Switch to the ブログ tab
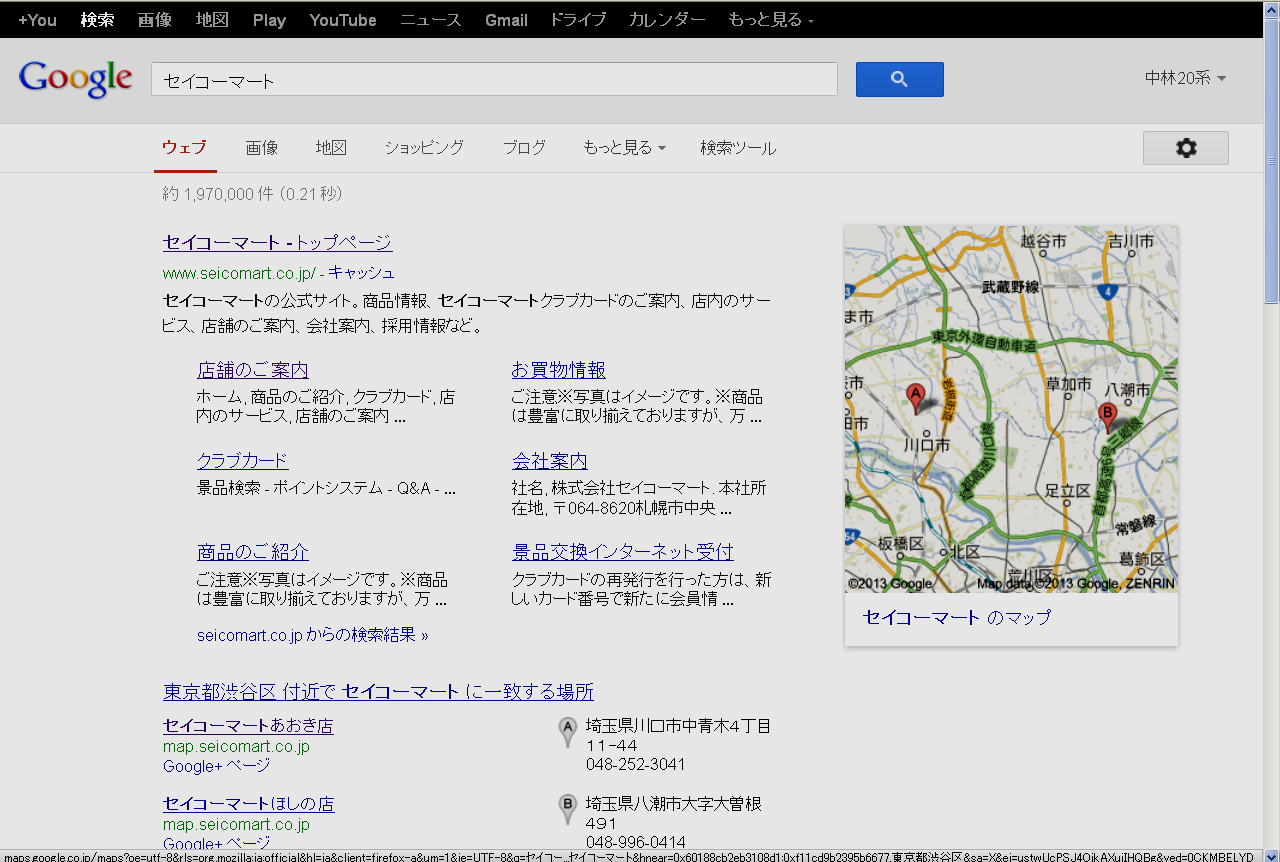 coord(524,148)
